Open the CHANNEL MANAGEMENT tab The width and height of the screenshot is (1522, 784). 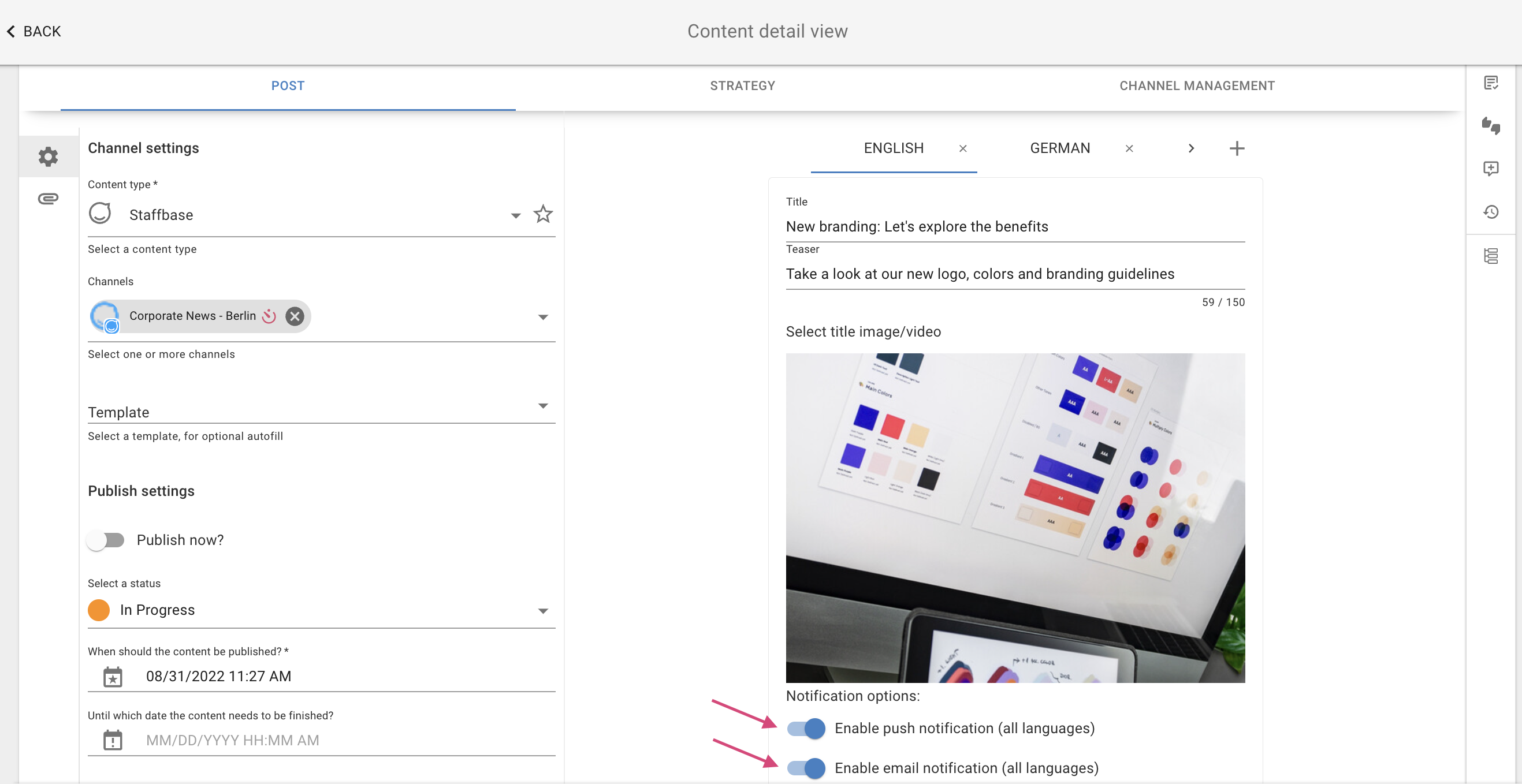(x=1196, y=86)
